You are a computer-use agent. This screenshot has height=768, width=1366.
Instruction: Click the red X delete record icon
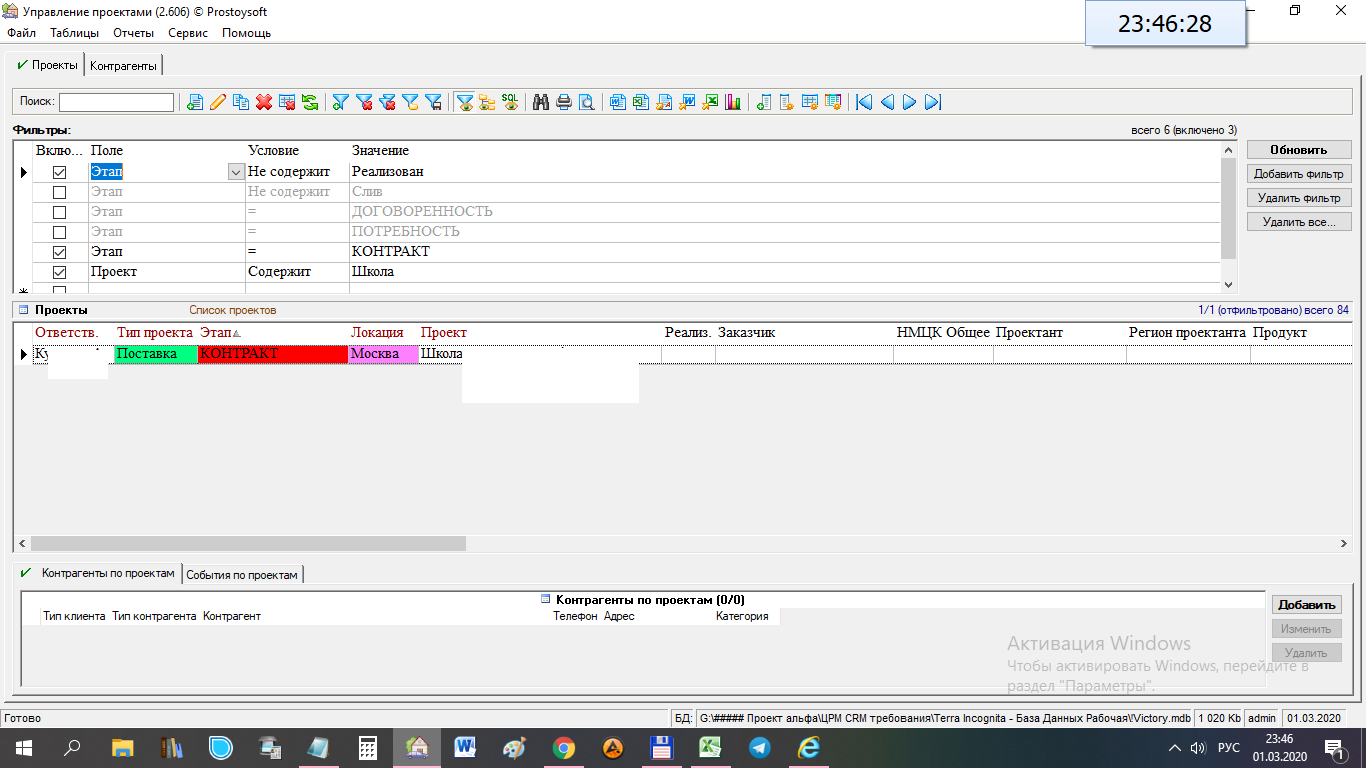point(264,102)
